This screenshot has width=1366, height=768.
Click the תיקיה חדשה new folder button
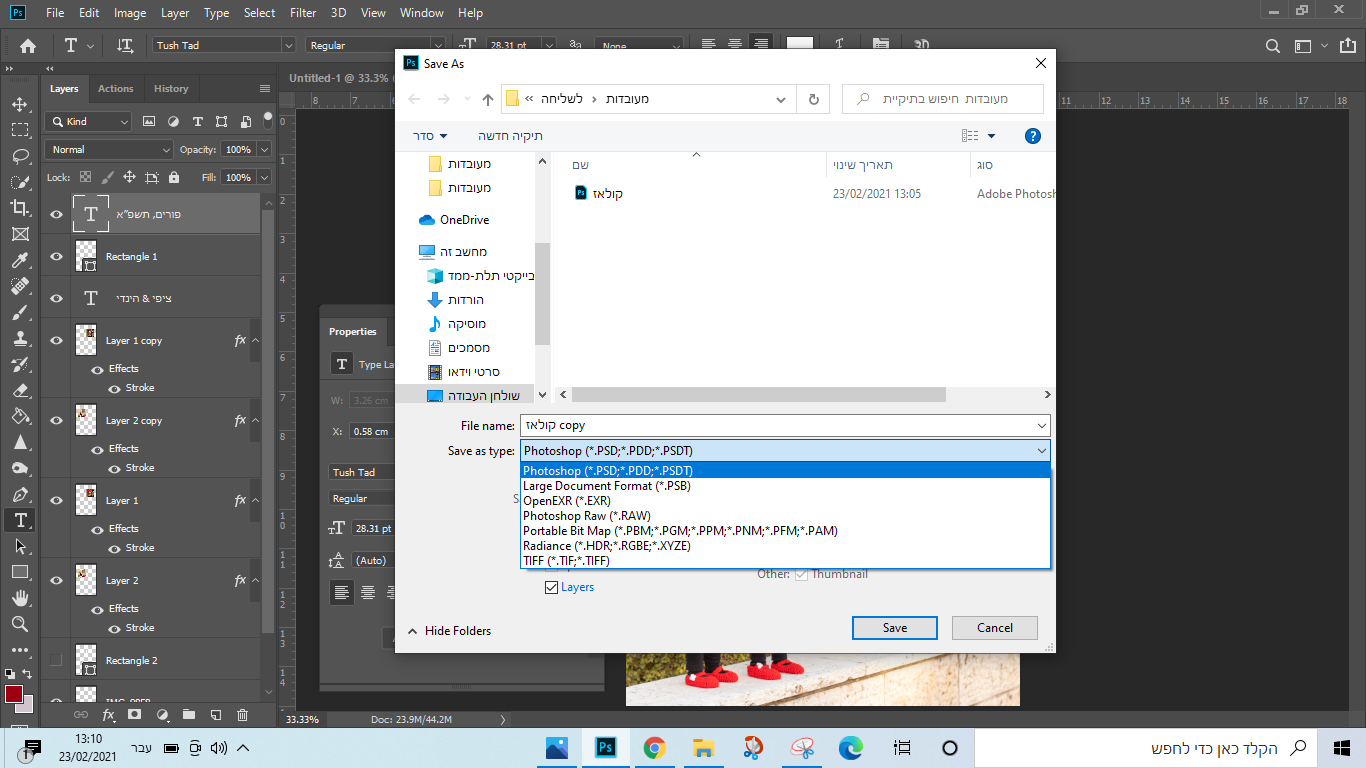pyautogui.click(x=509, y=136)
